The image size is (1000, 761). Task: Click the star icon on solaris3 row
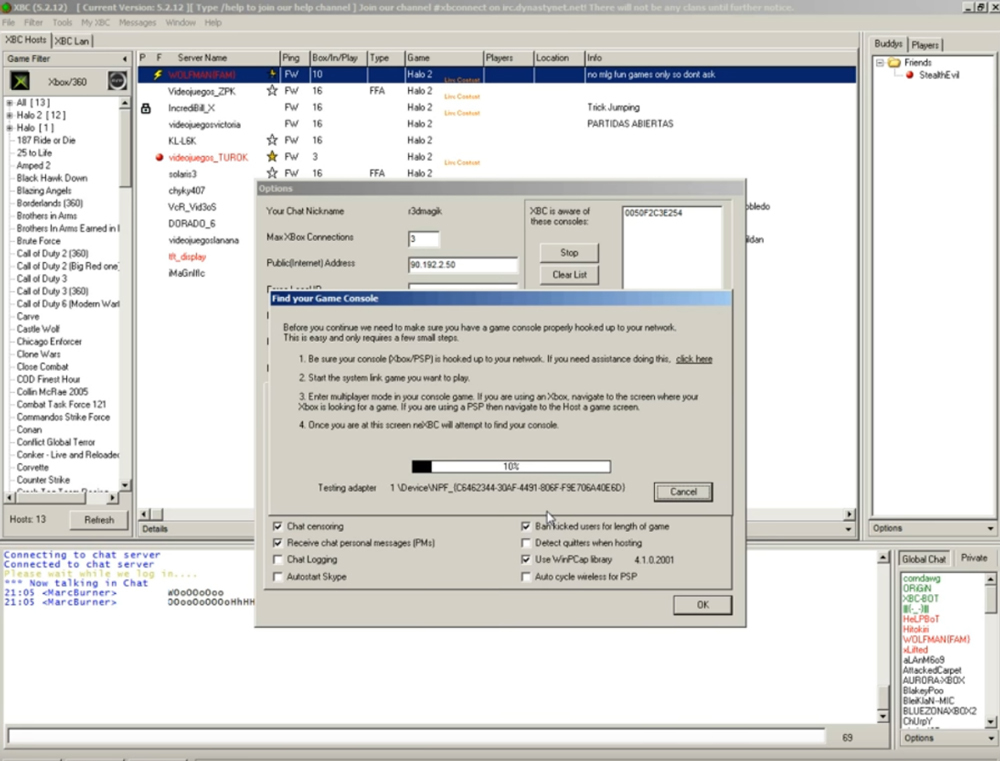pos(272,173)
